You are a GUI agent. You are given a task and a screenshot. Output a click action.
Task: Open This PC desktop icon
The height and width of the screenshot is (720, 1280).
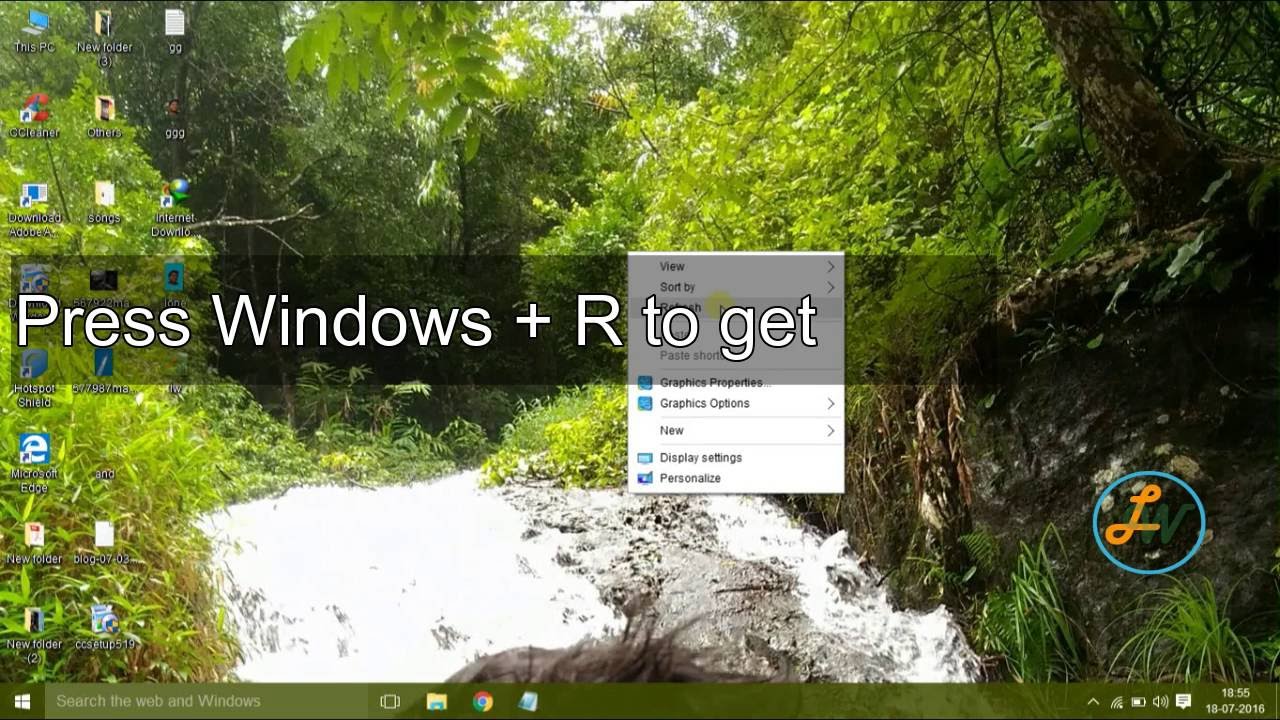34,30
